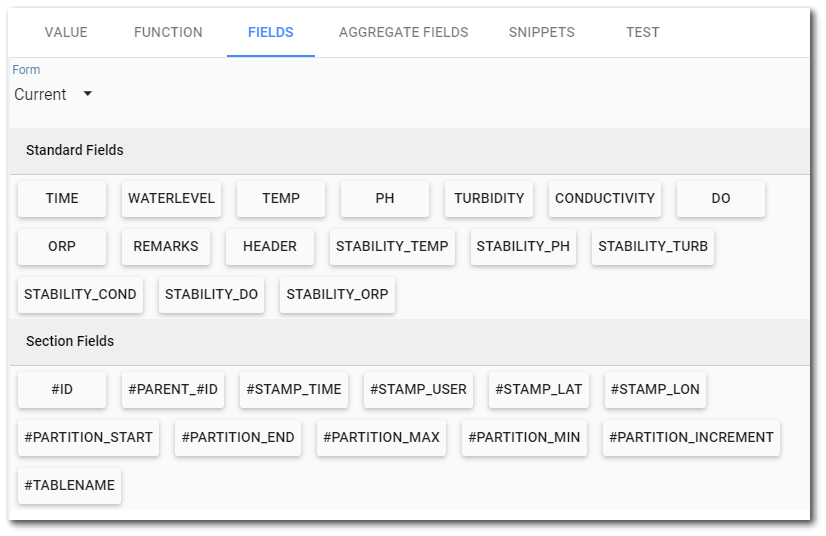Add the TURBIDITY field
826x536 pixels.
[x=489, y=199]
